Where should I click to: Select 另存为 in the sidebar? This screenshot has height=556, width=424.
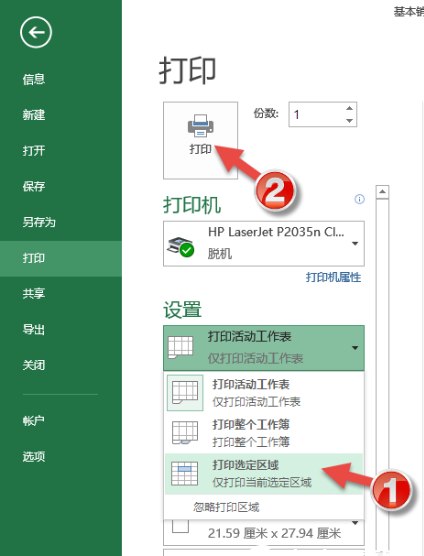39,222
